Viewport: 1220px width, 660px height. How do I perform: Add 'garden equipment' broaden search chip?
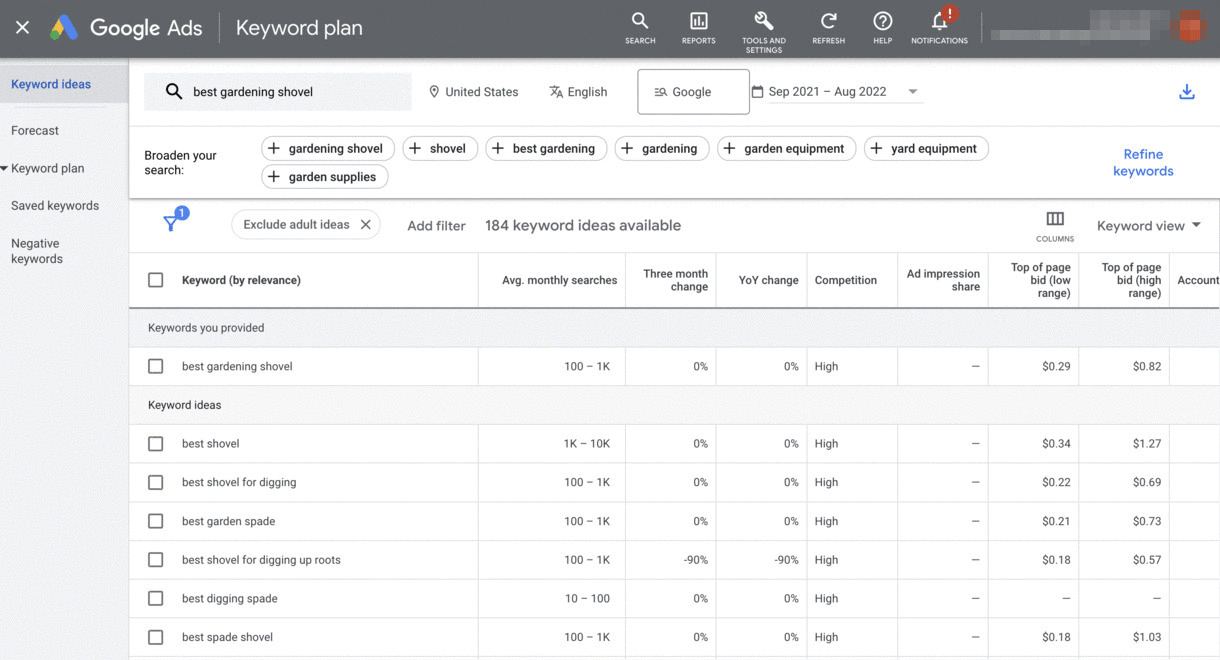[787, 148]
